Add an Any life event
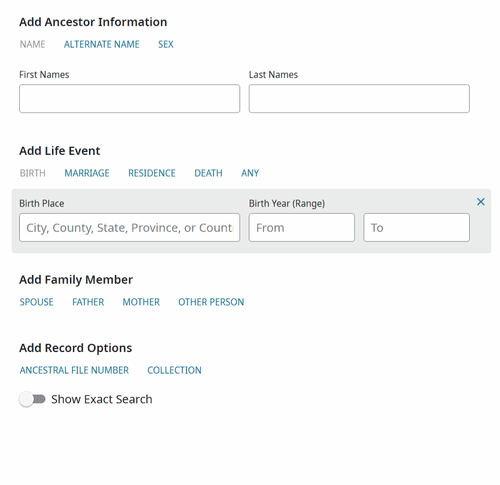Image resolution: width=500 pixels, height=485 pixels. 250,173
